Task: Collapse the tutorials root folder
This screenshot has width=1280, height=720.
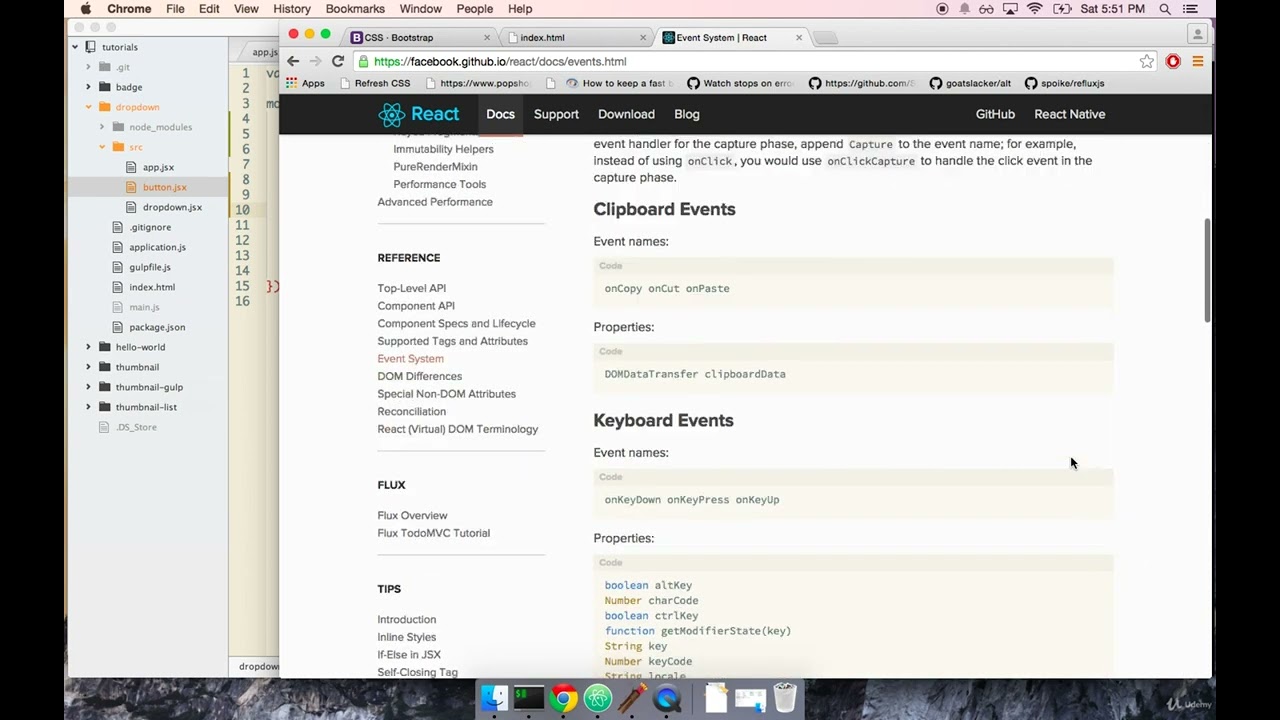Action: (x=75, y=47)
